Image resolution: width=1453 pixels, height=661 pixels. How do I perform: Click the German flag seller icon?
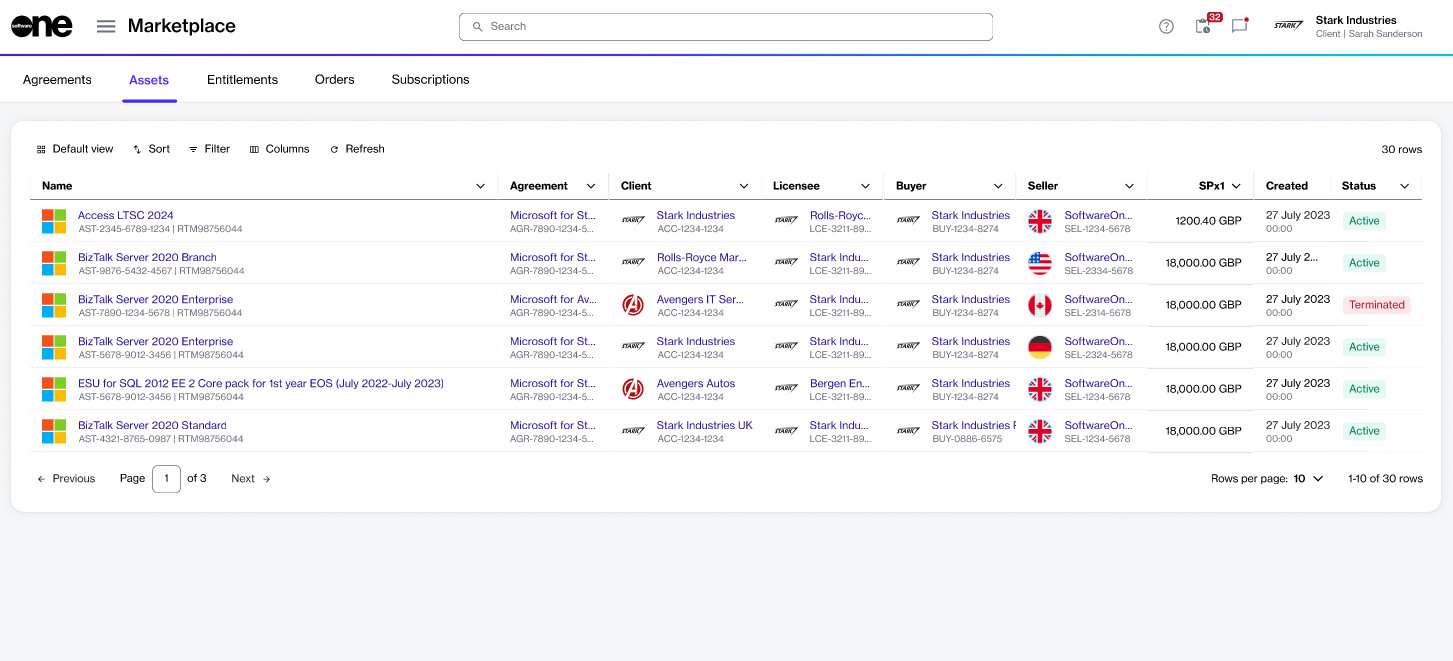(1040, 347)
